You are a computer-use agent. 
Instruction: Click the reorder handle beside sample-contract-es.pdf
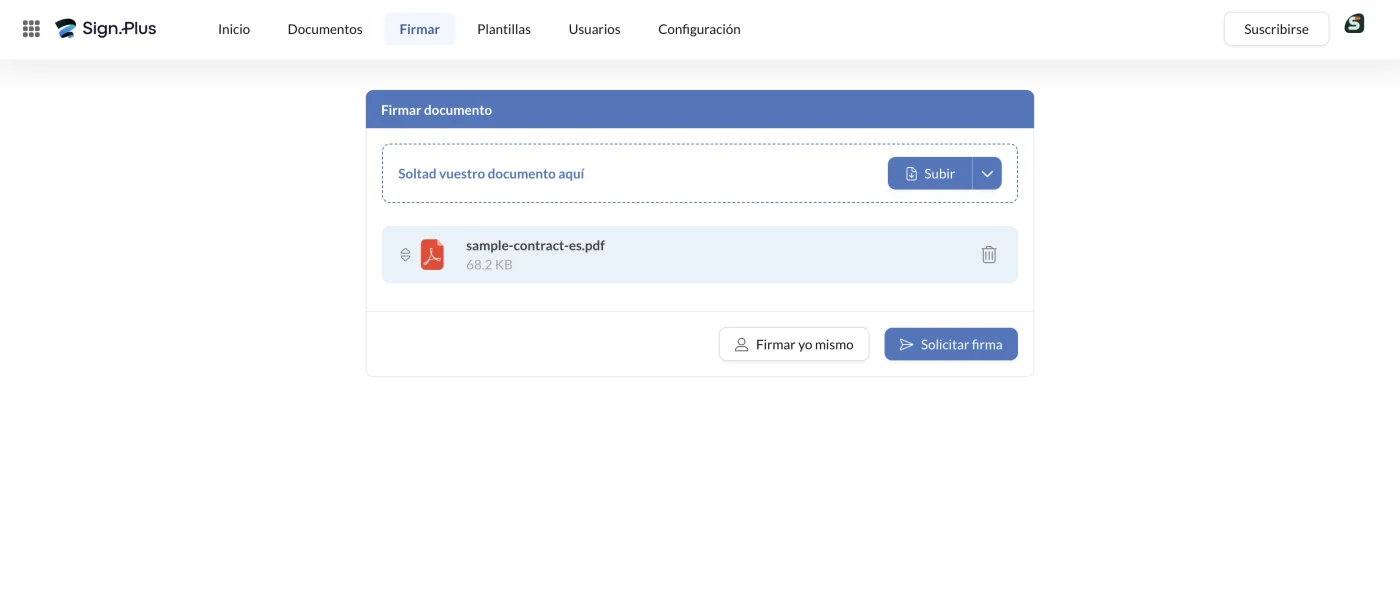[x=405, y=254]
